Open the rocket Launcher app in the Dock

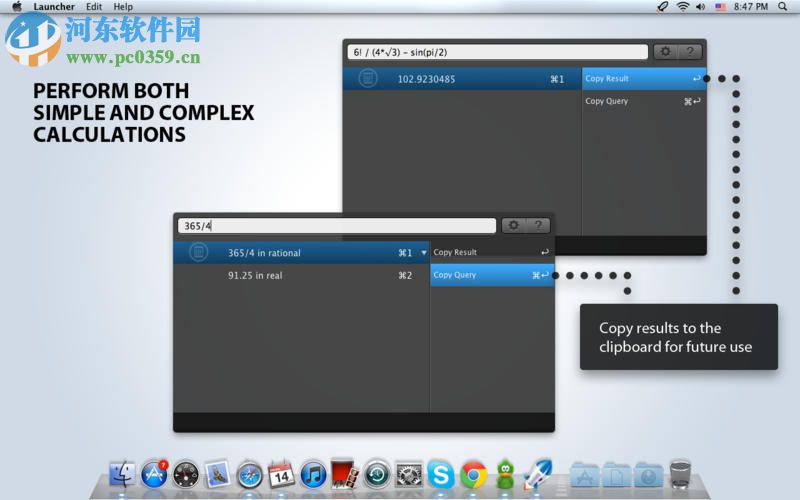pos(539,473)
